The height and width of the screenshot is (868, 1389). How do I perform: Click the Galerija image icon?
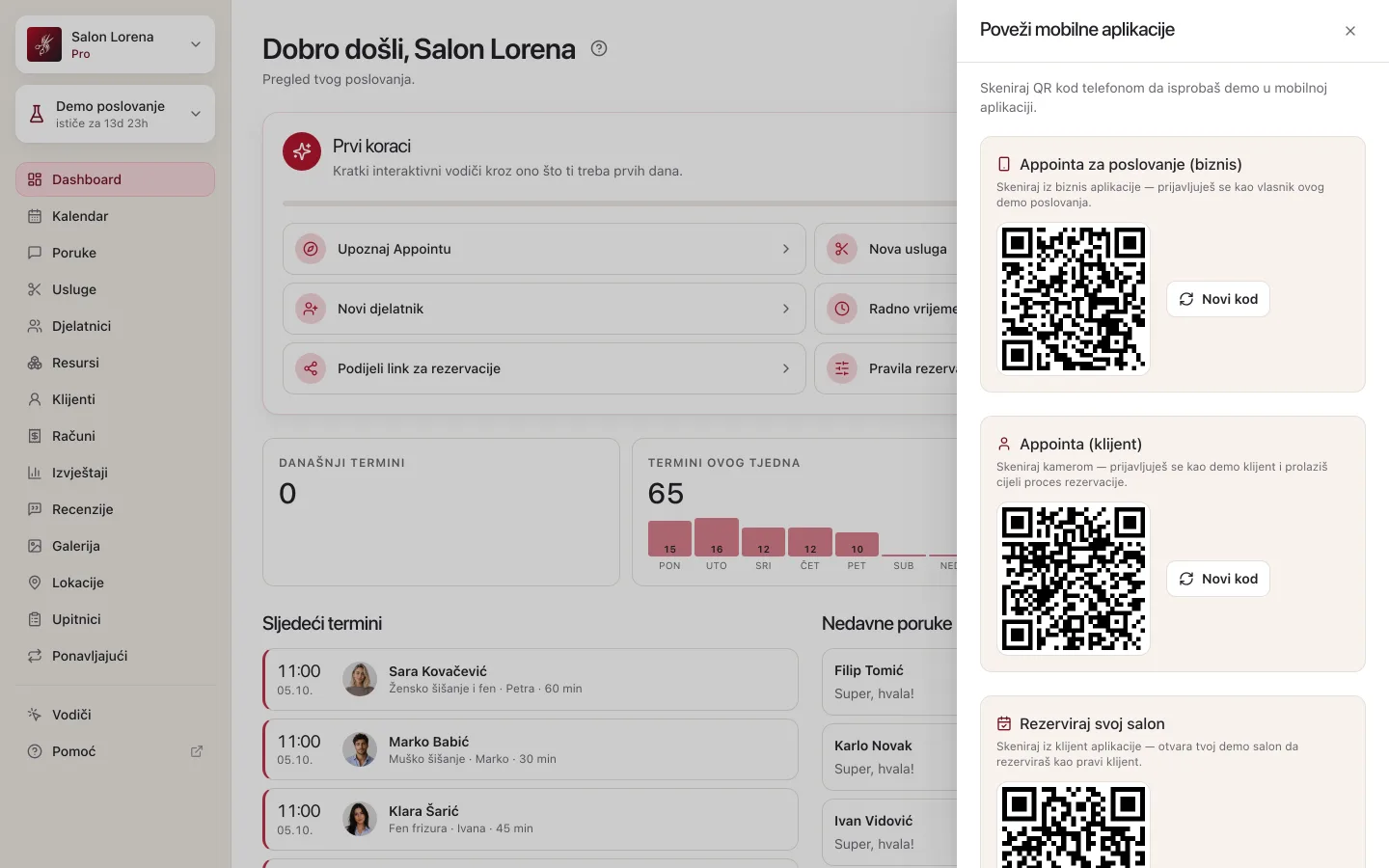(x=35, y=546)
